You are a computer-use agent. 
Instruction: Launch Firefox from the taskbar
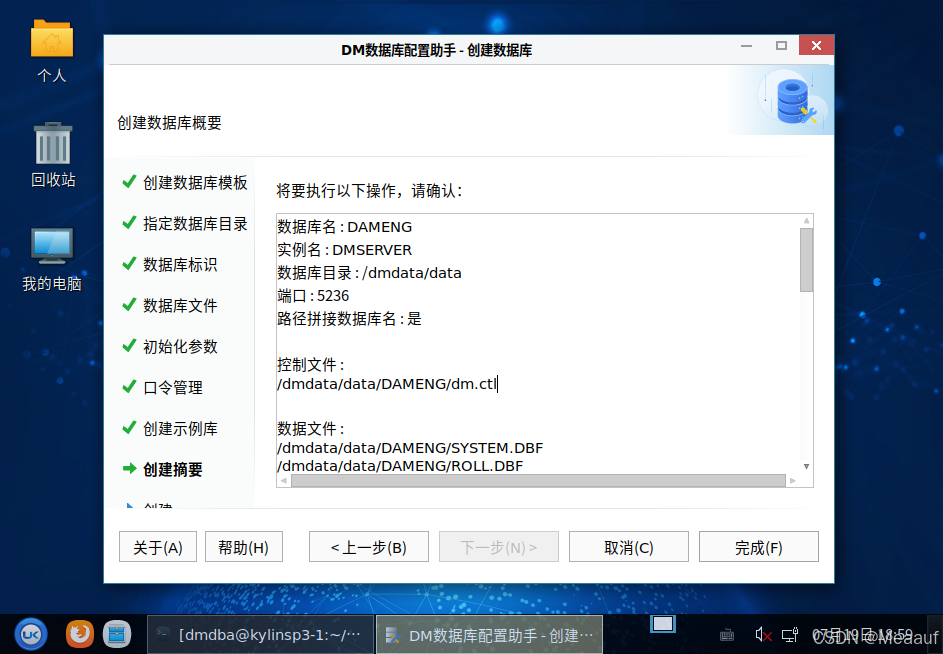pyautogui.click(x=79, y=634)
